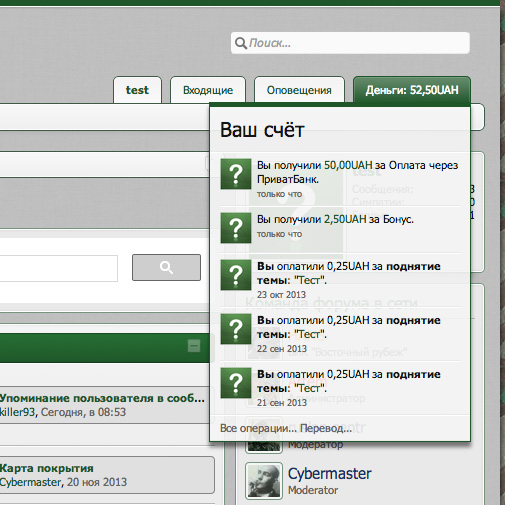The image size is (505, 505).
Task: Click avatar icon of 21 сен 2013 entry
Action: tap(236, 383)
